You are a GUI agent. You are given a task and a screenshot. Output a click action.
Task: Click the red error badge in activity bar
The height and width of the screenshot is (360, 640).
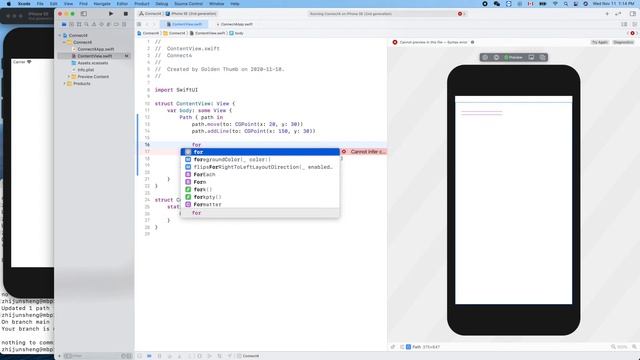[x=460, y=13]
